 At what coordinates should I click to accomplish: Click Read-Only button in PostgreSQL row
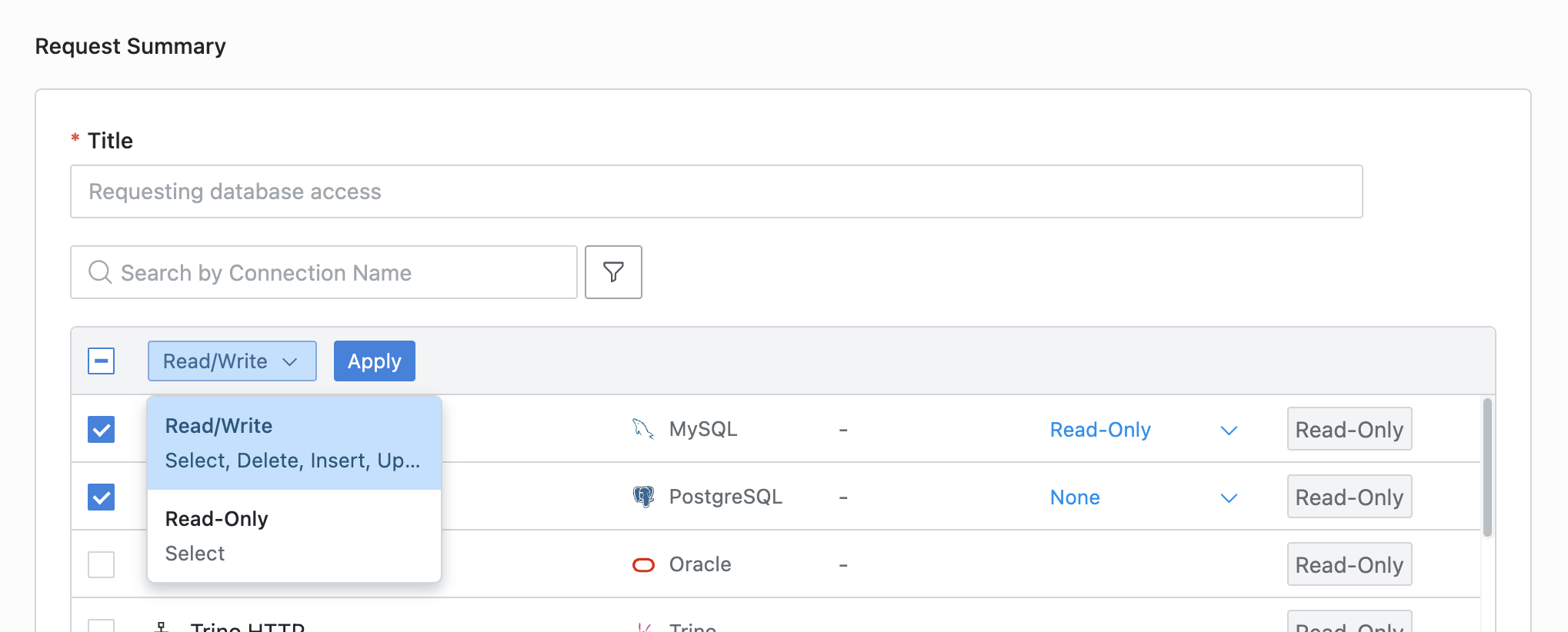tap(1349, 497)
